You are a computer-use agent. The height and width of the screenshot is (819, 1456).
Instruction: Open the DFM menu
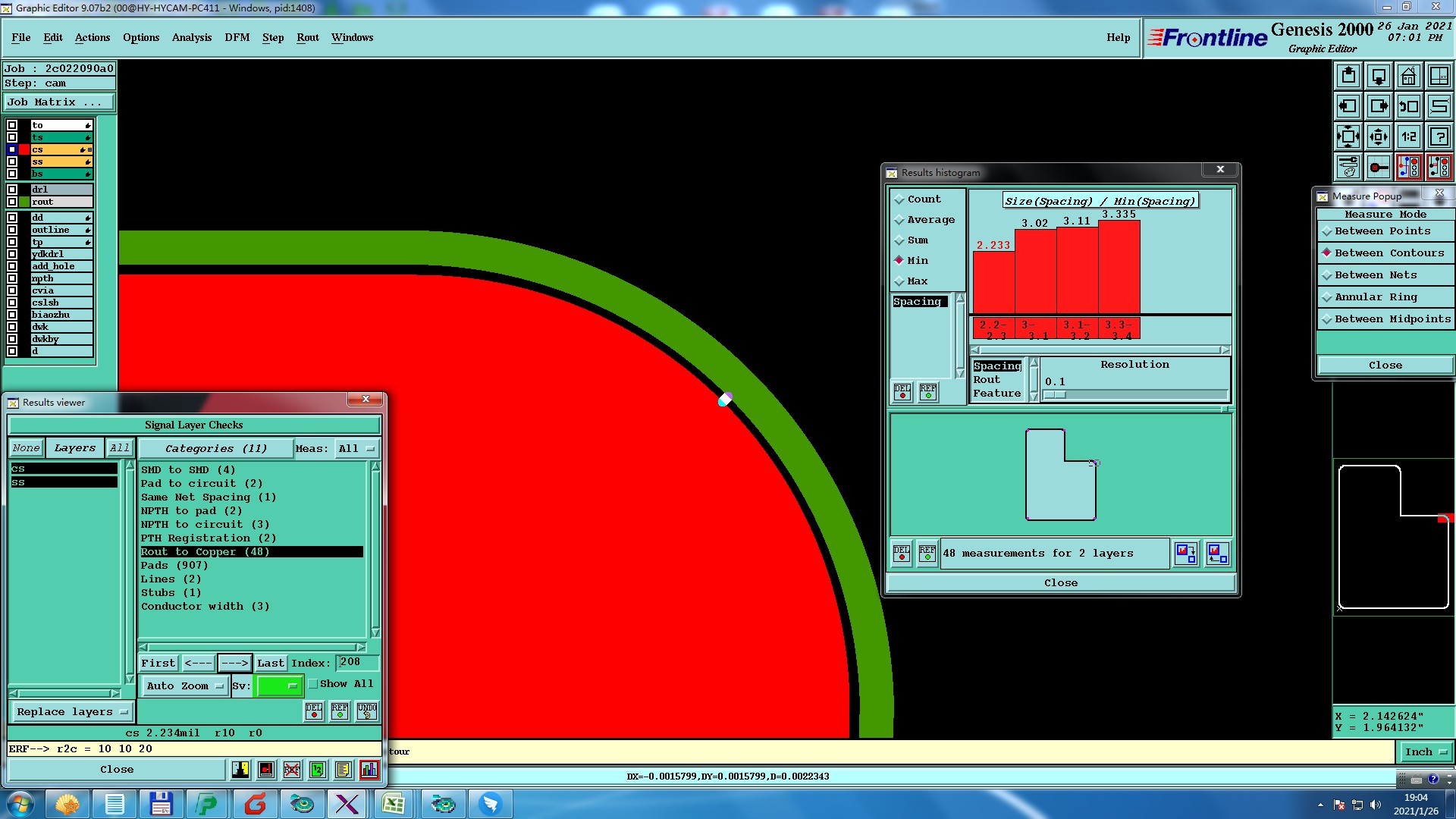pos(237,37)
